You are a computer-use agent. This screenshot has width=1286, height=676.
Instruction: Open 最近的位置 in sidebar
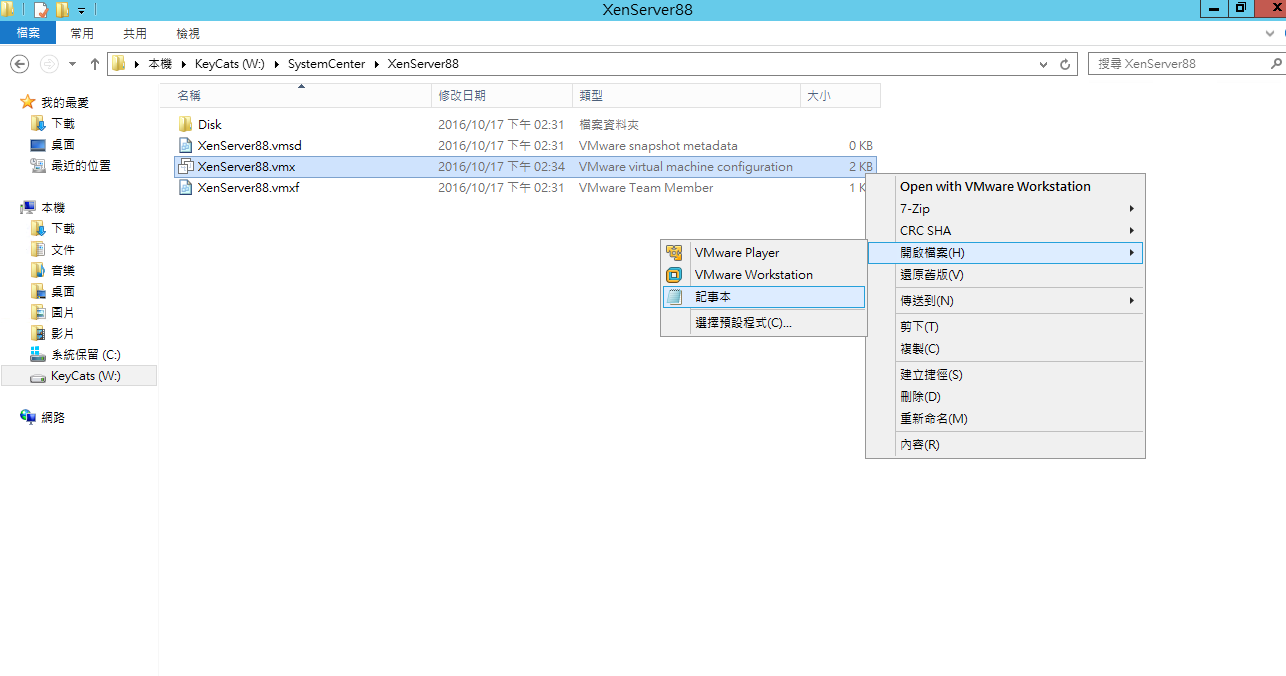point(81,165)
